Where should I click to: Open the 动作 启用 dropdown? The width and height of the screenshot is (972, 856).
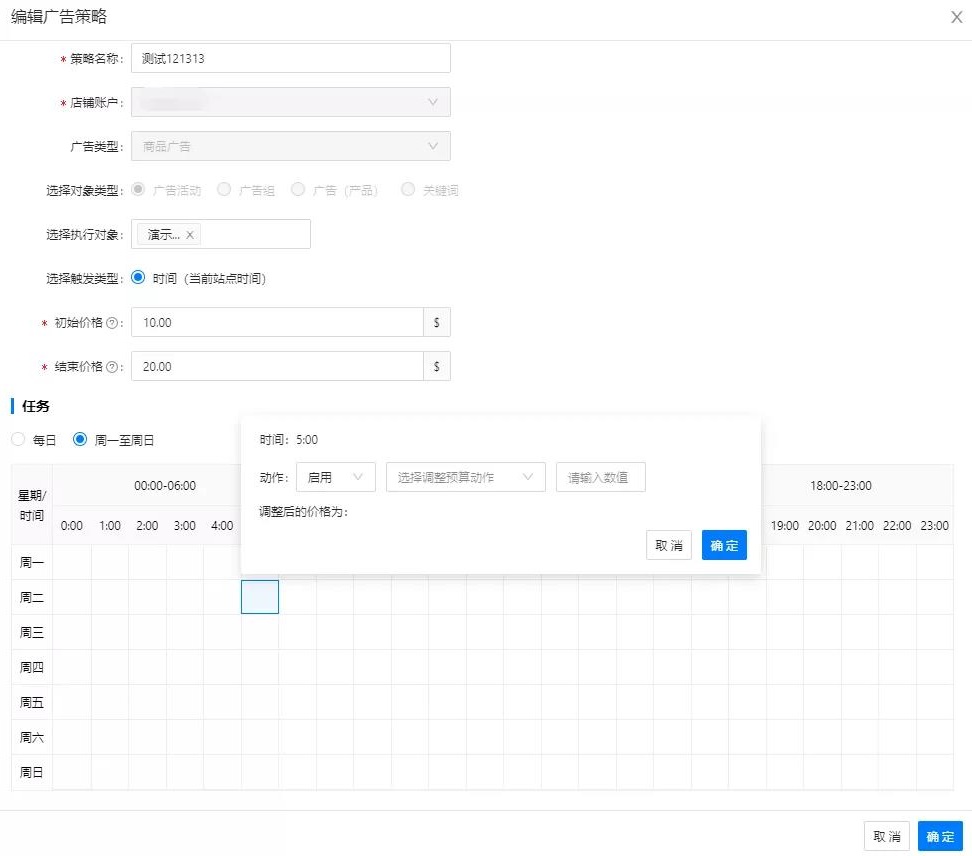coord(335,478)
